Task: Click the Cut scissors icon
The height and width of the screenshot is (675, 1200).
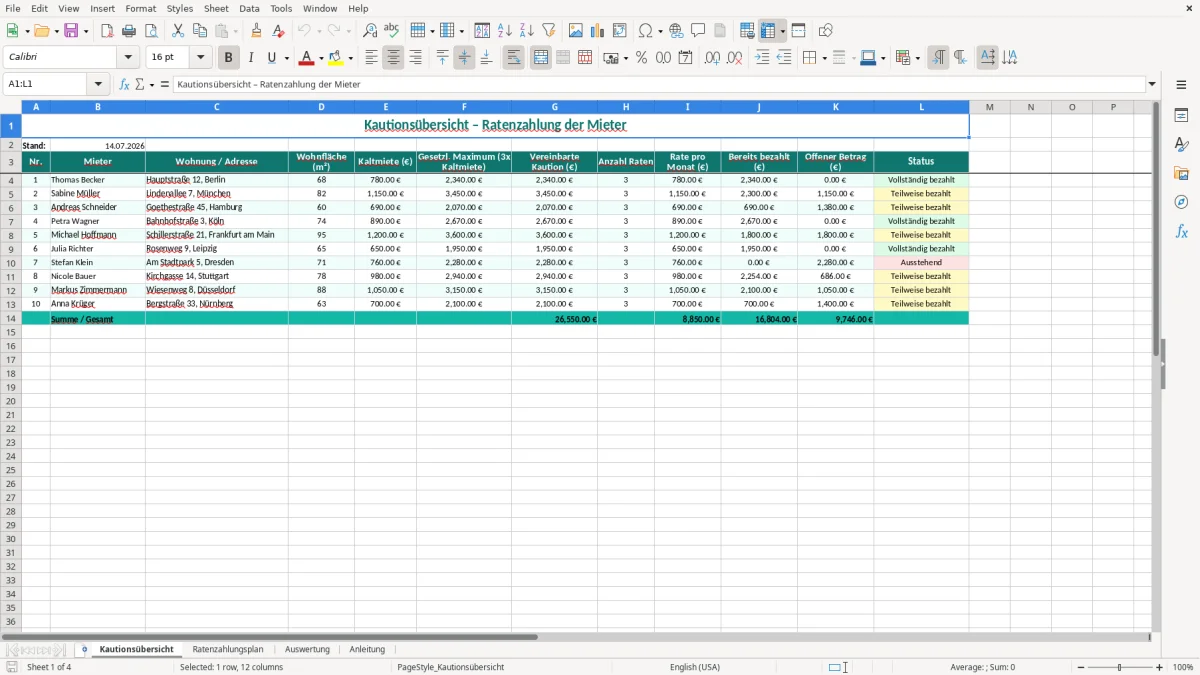Action: (x=178, y=31)
